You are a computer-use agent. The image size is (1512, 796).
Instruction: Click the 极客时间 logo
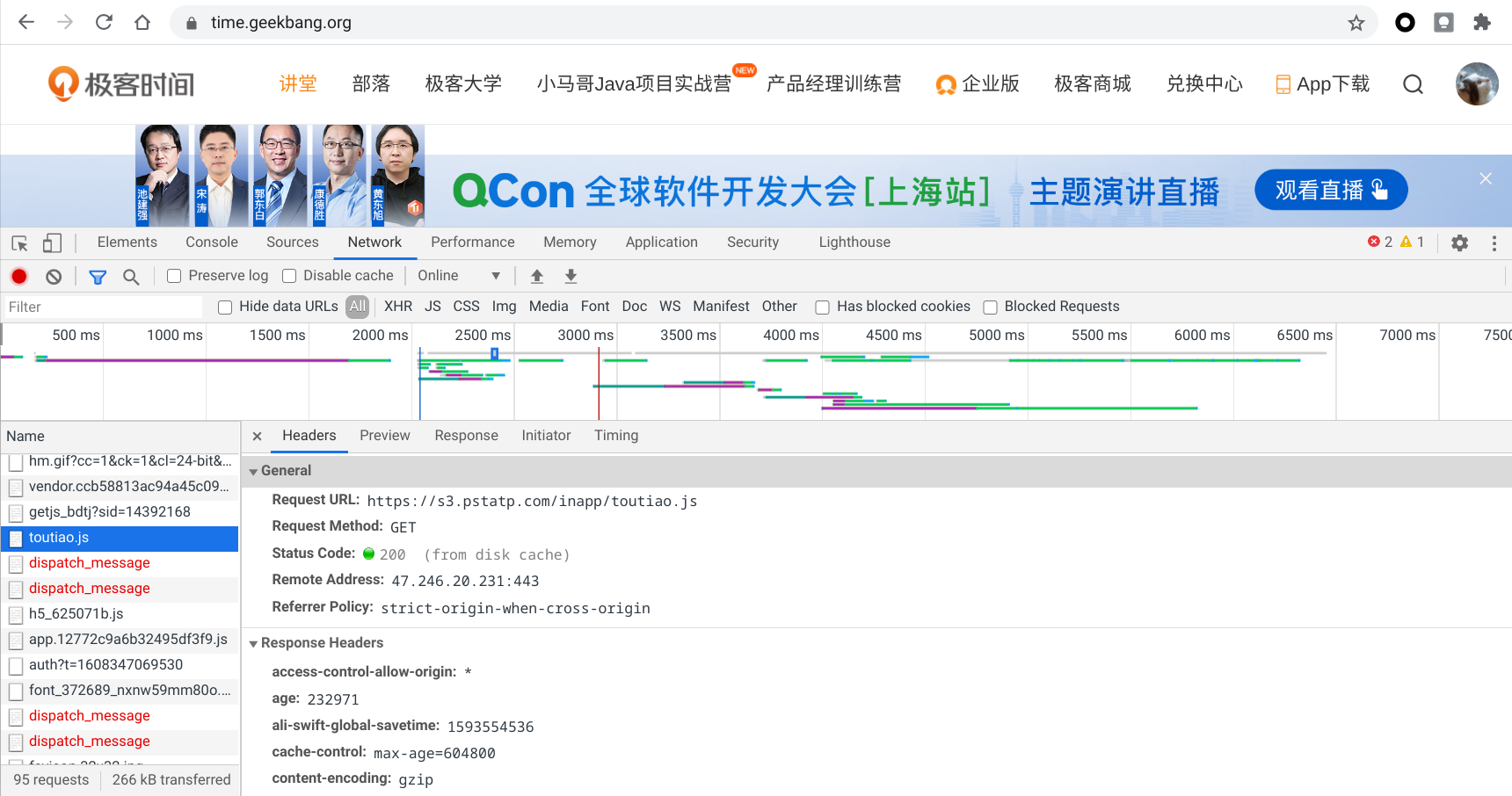(121, 84)
